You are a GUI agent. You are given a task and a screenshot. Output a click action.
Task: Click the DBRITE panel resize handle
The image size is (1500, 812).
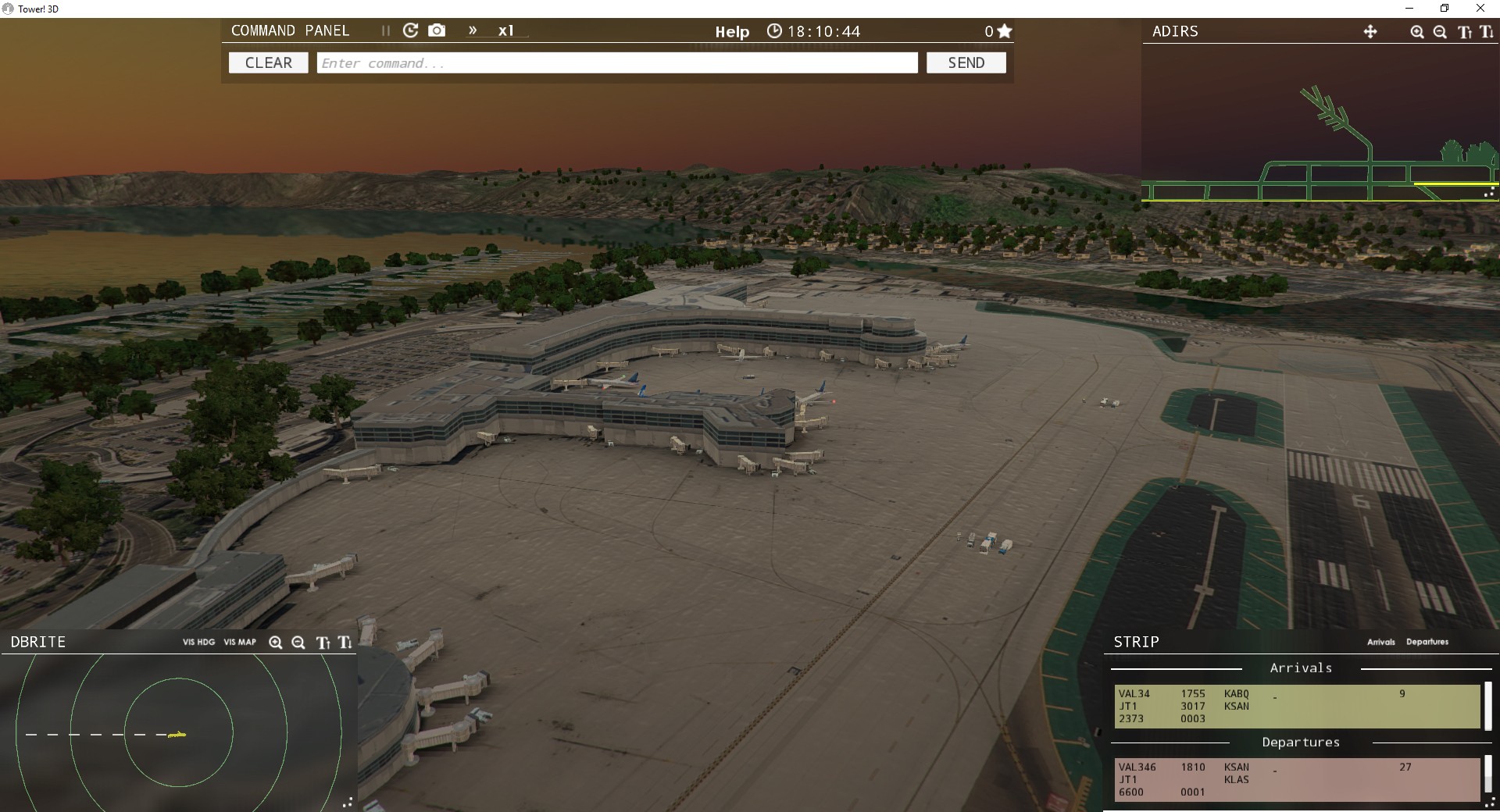coord(348,802)
